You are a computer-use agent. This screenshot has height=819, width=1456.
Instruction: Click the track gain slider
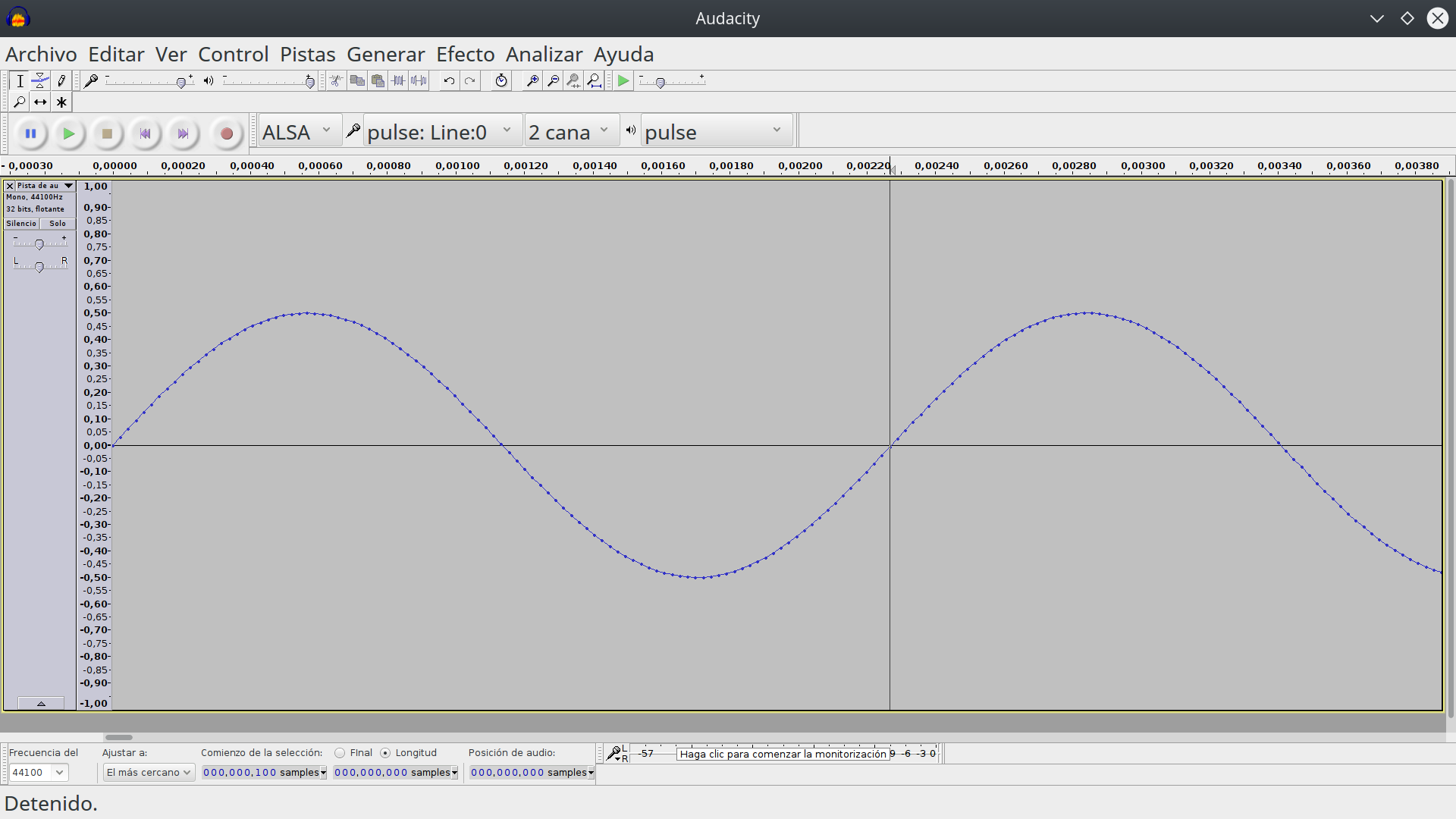(39, 243)
